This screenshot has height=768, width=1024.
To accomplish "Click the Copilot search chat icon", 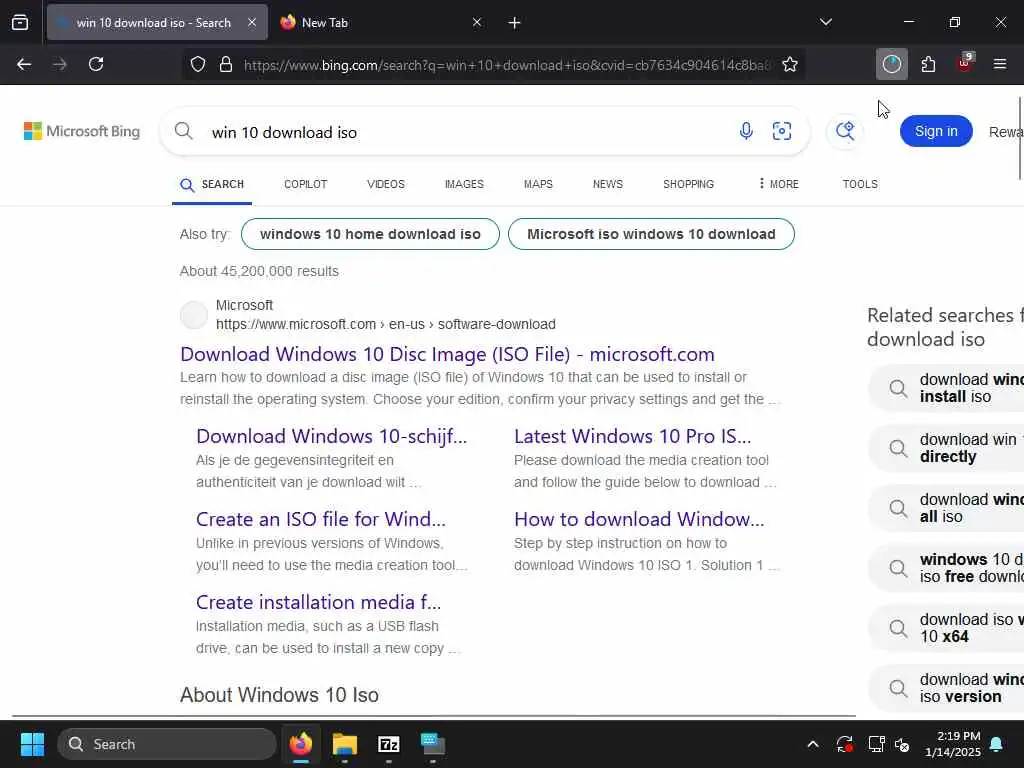I will point(845,131).
